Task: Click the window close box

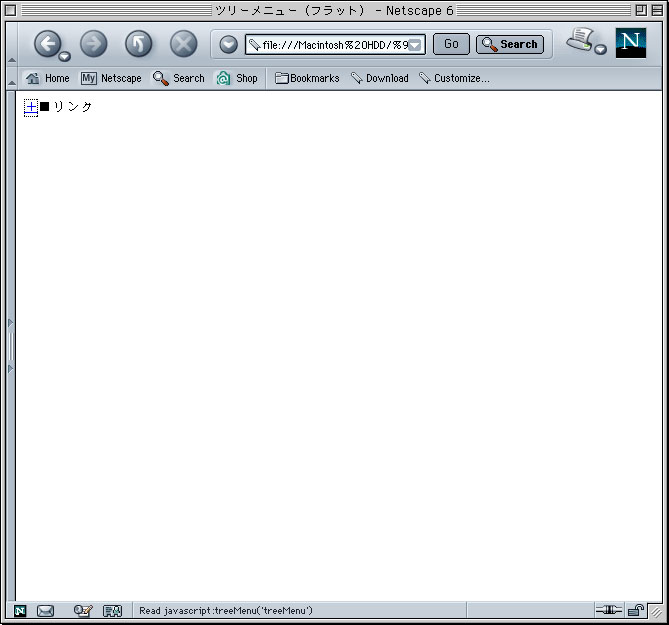Action: [10, 10]
